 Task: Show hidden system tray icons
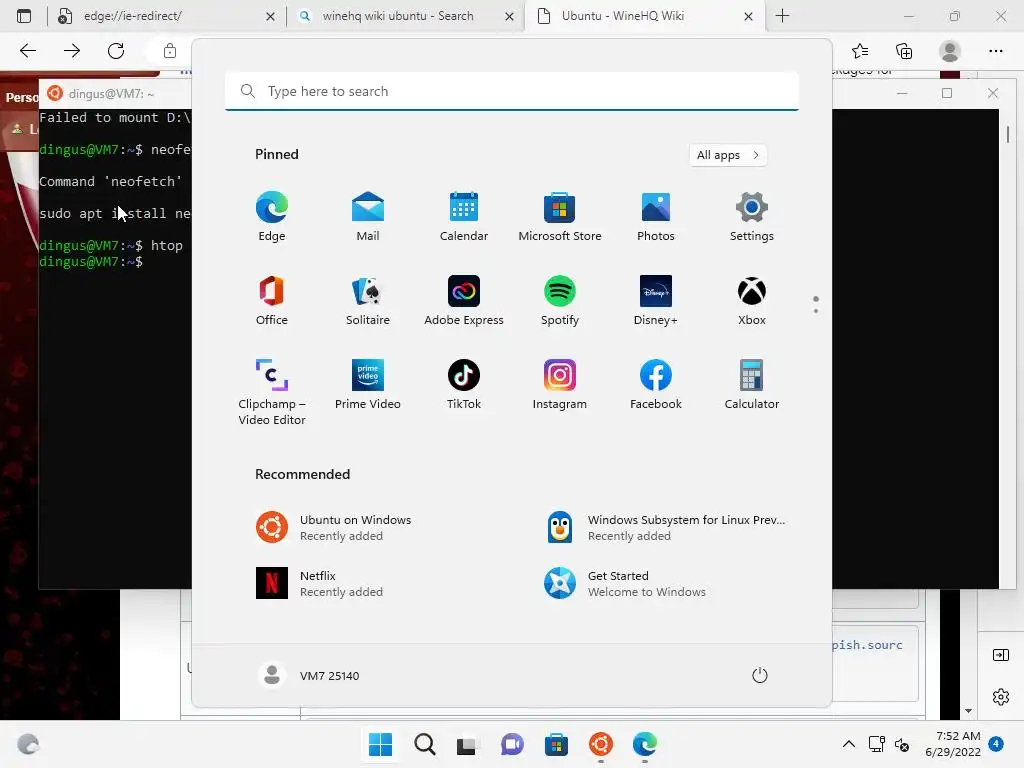pos(848,744)
